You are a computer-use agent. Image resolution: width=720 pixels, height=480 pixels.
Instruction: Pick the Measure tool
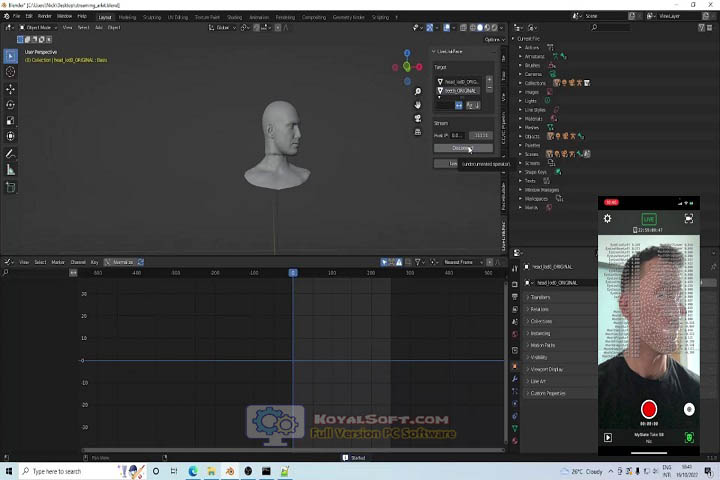tap(11, 170)
